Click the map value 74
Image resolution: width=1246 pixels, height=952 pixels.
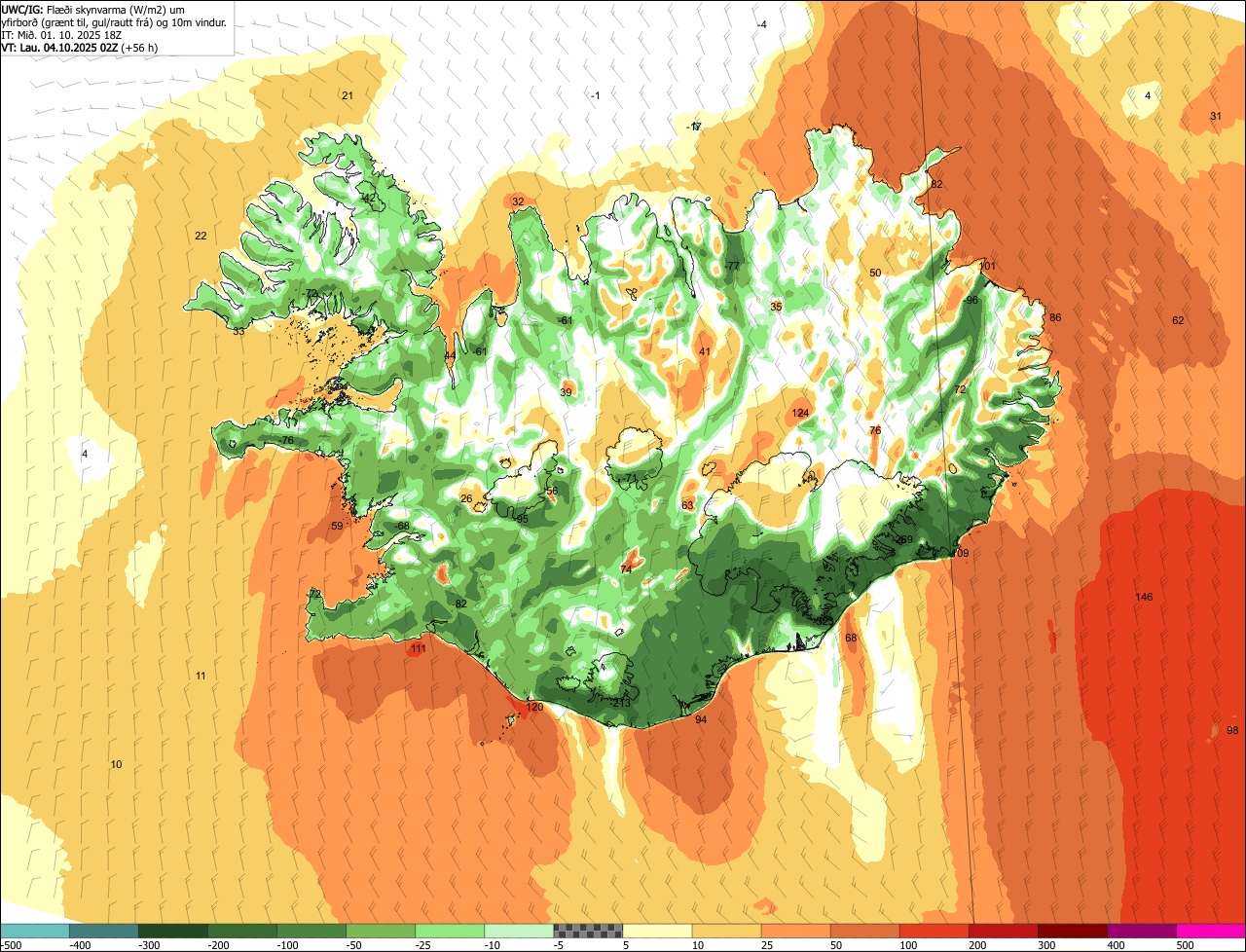point(626,569)
